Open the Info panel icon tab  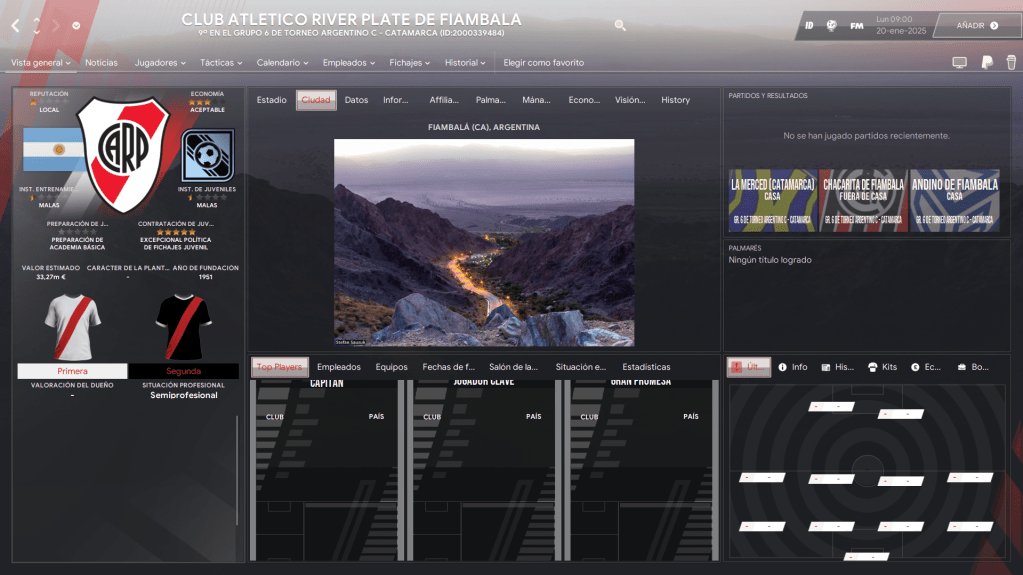(x=793, y=367)
